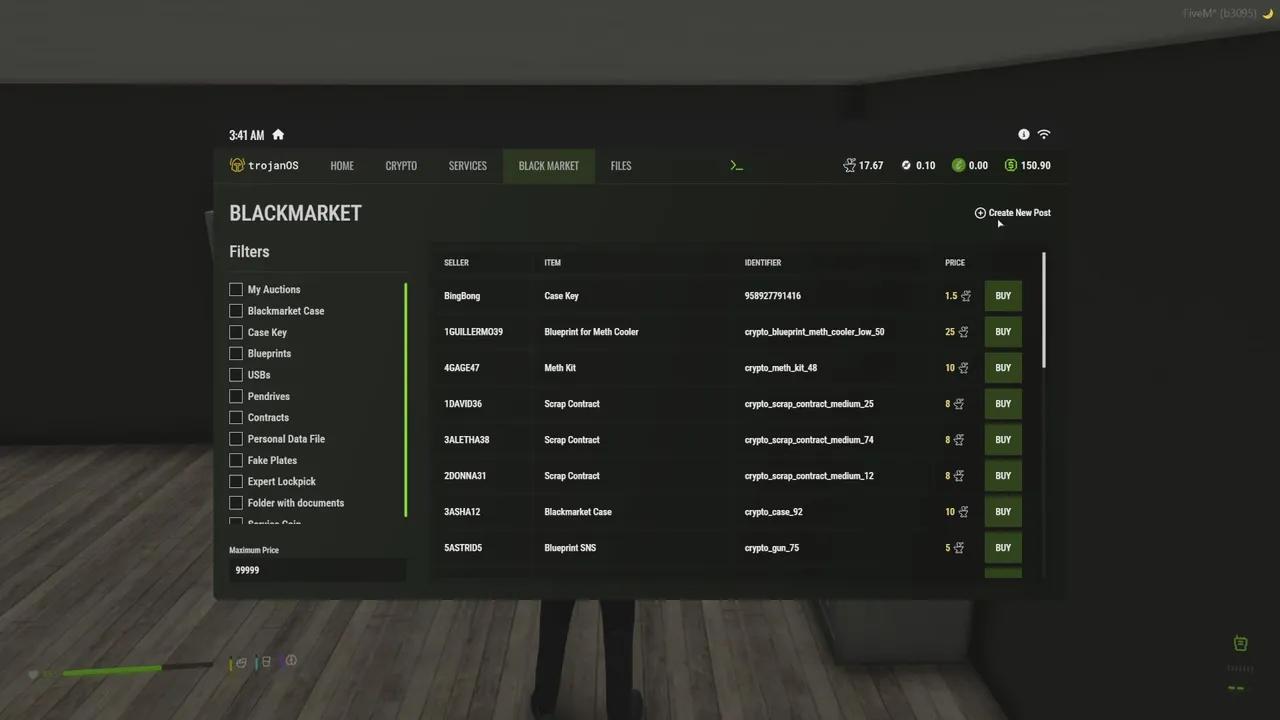Toggle the My Auctions filter checkbox
Image resolution: width=1280 pixels, height=720 pixels.
click(x=236, y=289)
